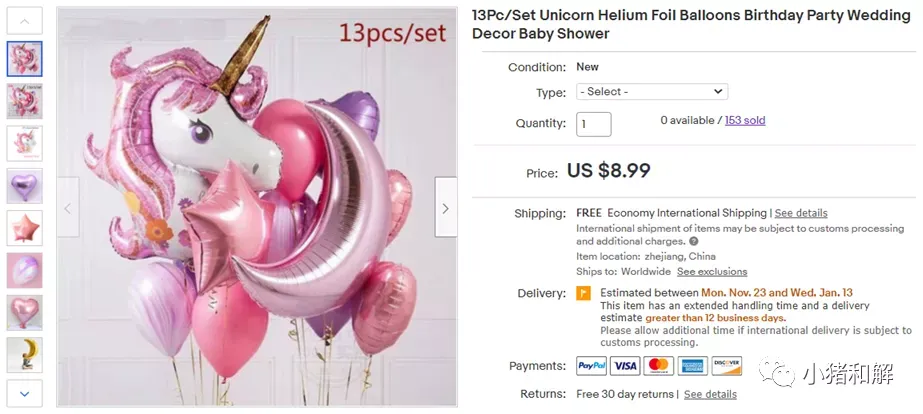Click the American Express icon
923x414 pixels.
coord(693,366)
